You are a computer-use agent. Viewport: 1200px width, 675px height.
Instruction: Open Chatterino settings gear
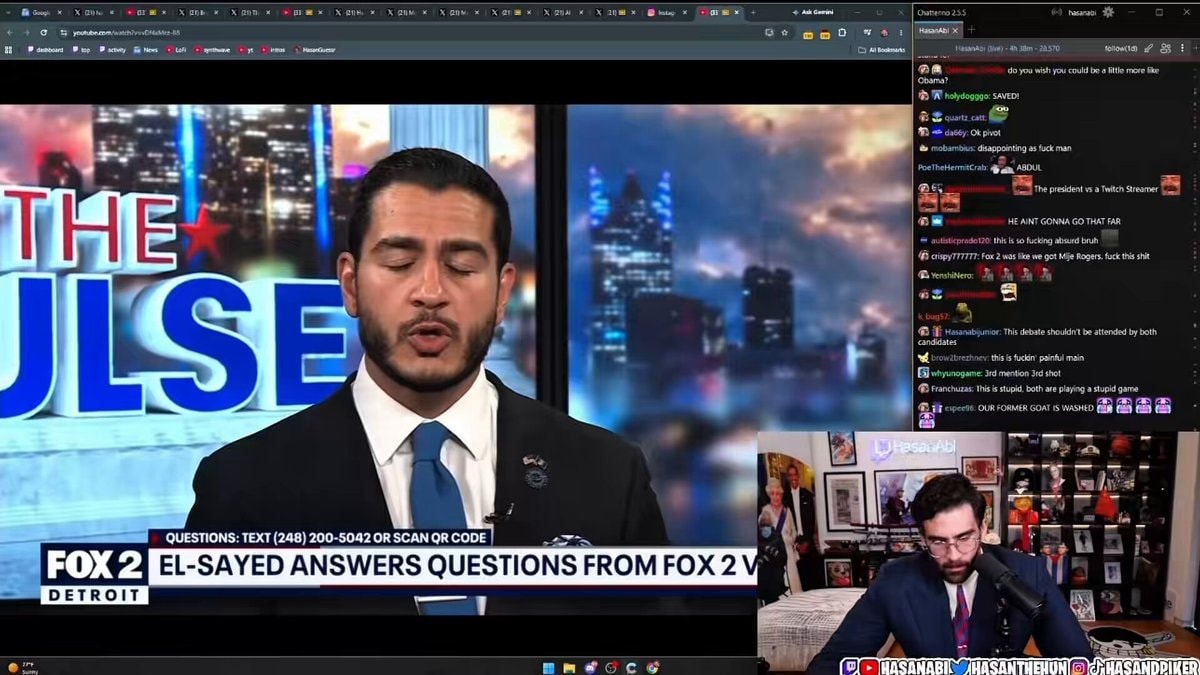[1108, 12]
